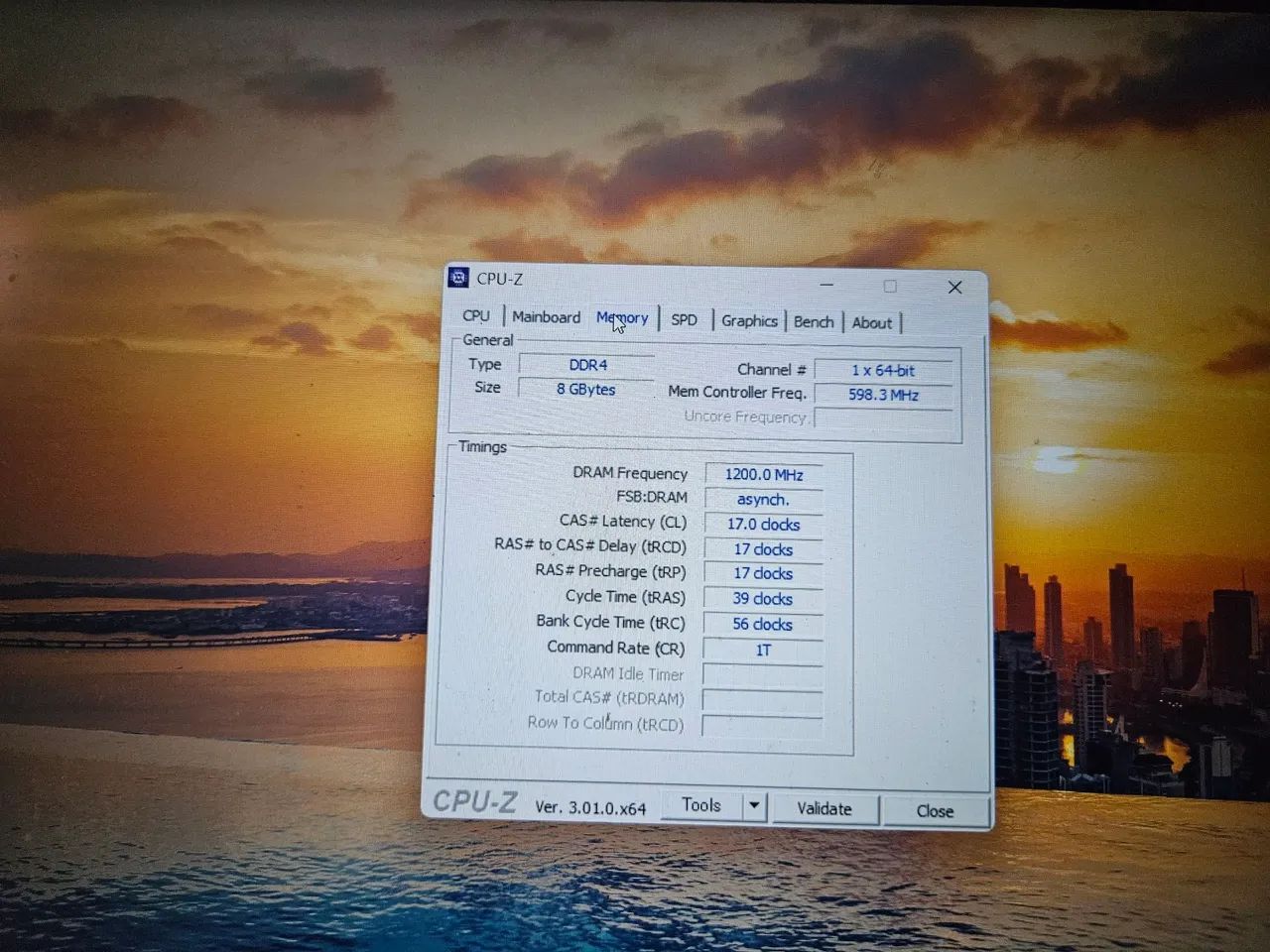This screenshot has width=1270, height=952.
Task: Click the disabled maximize button
Action: click(890, 286)
